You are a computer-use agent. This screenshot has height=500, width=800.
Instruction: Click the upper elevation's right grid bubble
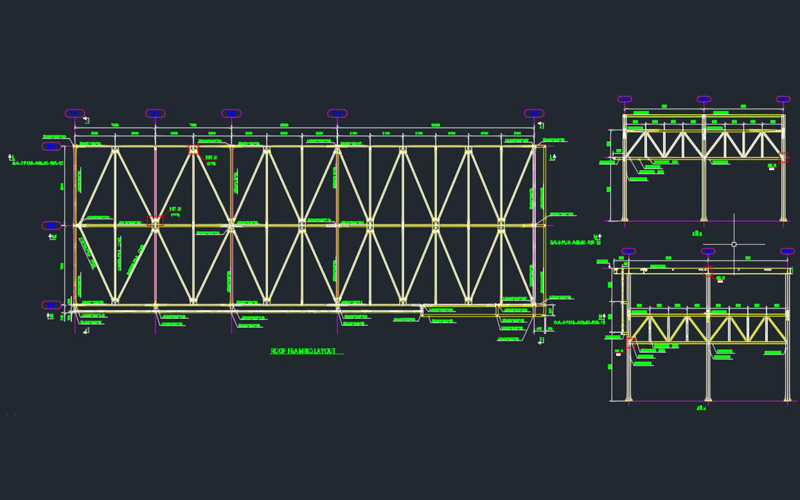tap(783, 100)
